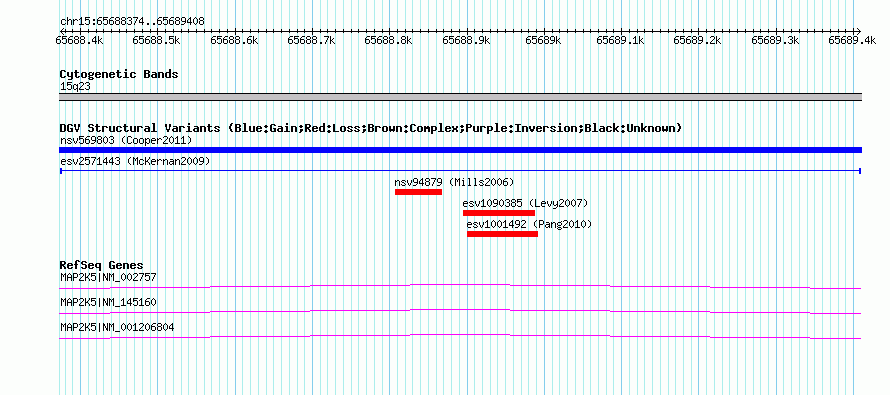This screenshot has height=395, width=890.
Task: Select the thin blue esv2571443 variant line
Action: click(460, 171)
